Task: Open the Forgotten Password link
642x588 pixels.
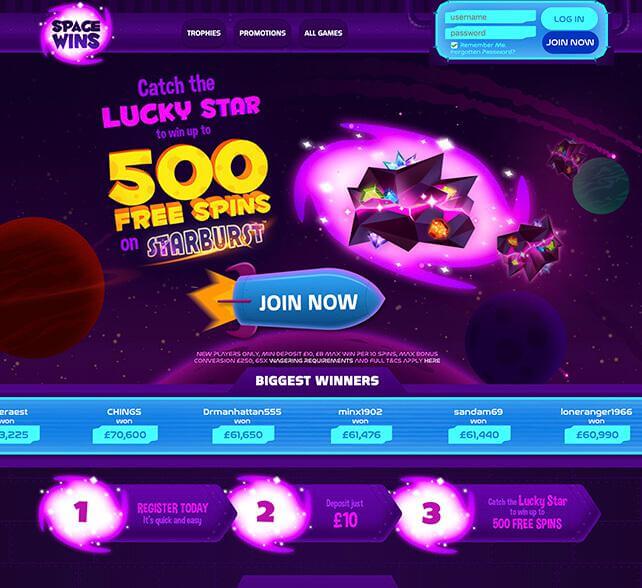Action: [x=482, y=52]
